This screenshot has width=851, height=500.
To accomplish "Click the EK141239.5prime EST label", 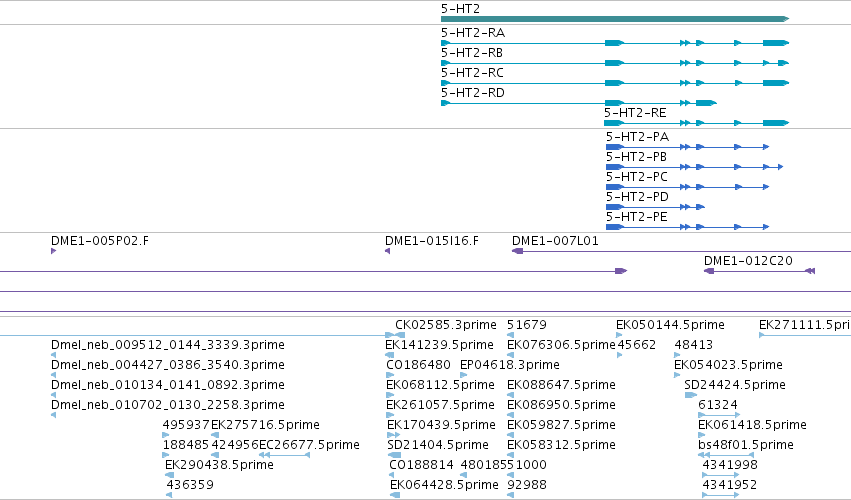I will (440, 345).
